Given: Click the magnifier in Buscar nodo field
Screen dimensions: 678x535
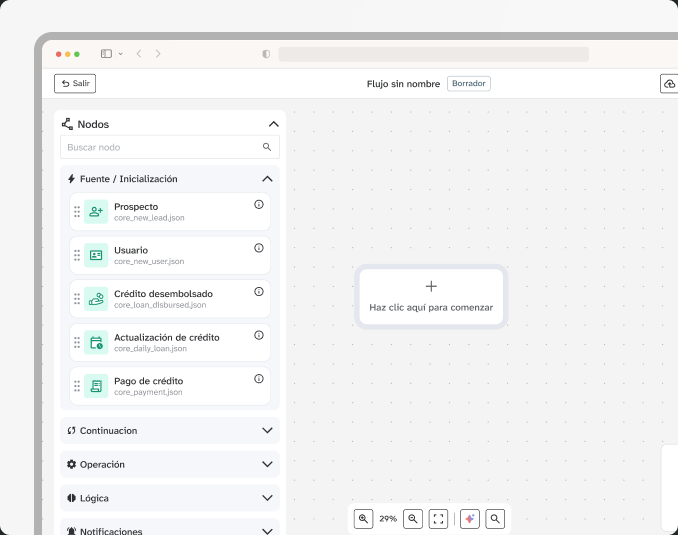Looking at the screenshot, I should (x=267, y=147).
